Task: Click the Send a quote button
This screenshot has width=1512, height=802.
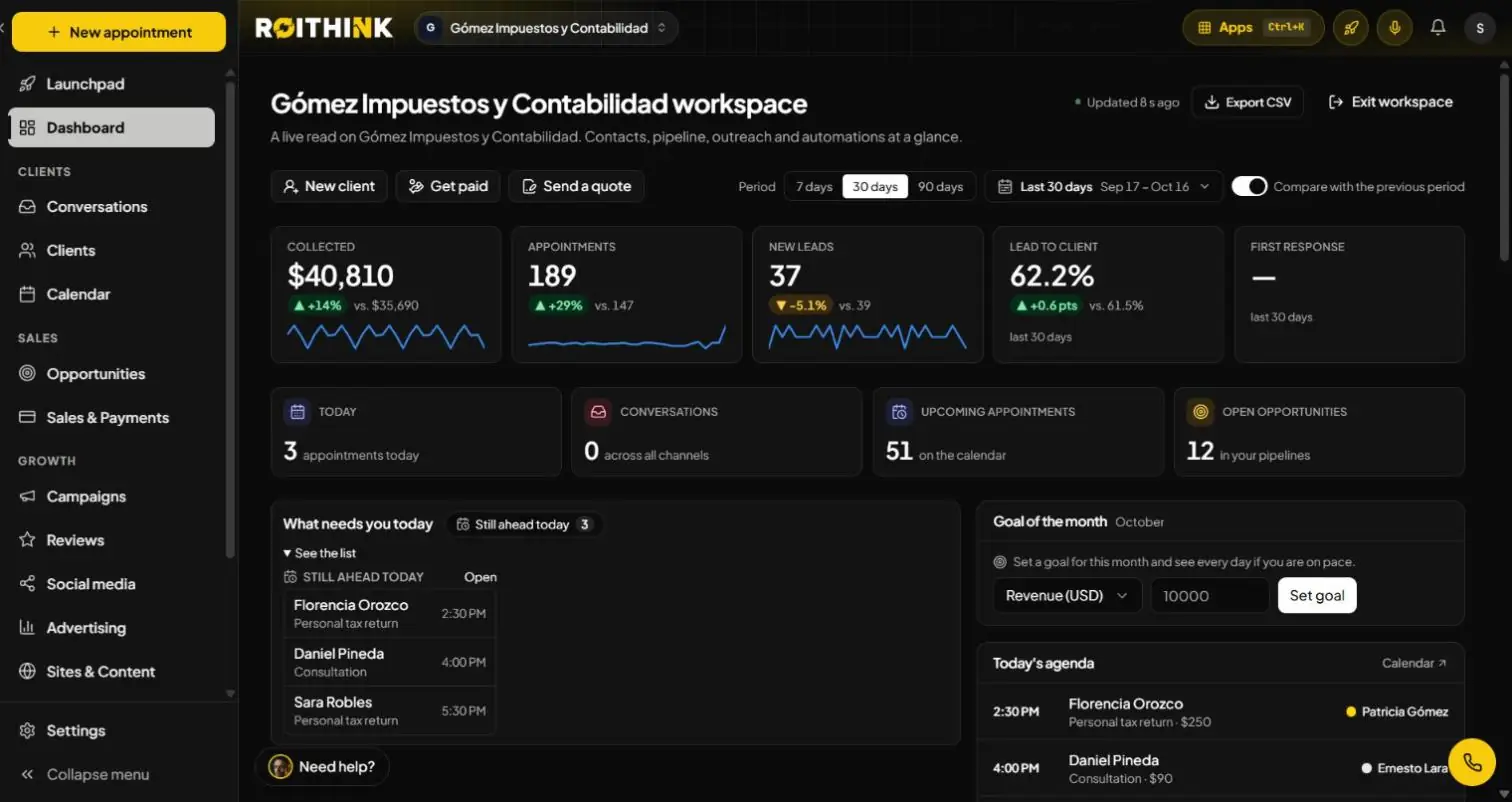Action: (576, 186)
